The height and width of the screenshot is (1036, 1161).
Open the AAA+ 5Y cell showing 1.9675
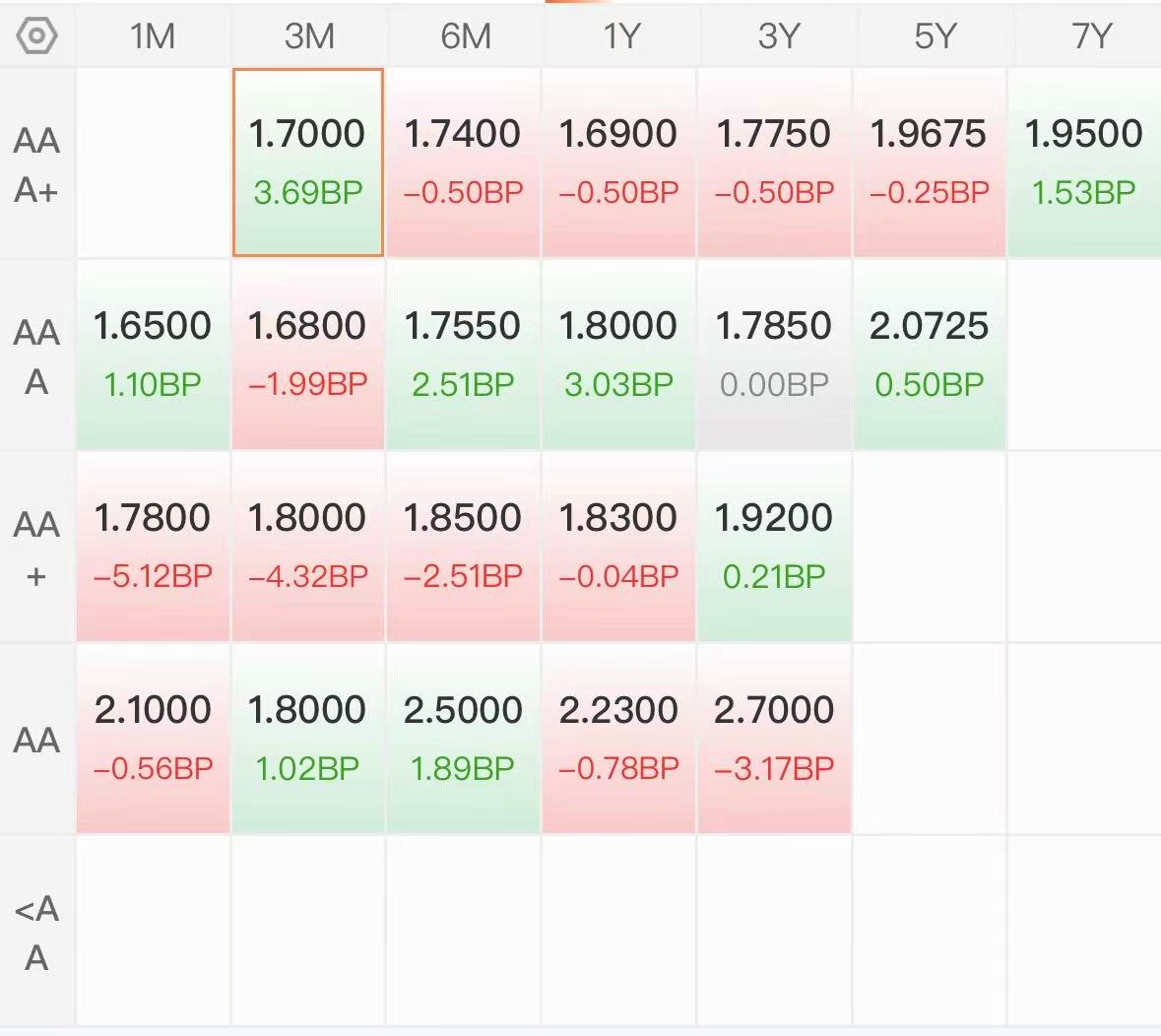point(930,162)
